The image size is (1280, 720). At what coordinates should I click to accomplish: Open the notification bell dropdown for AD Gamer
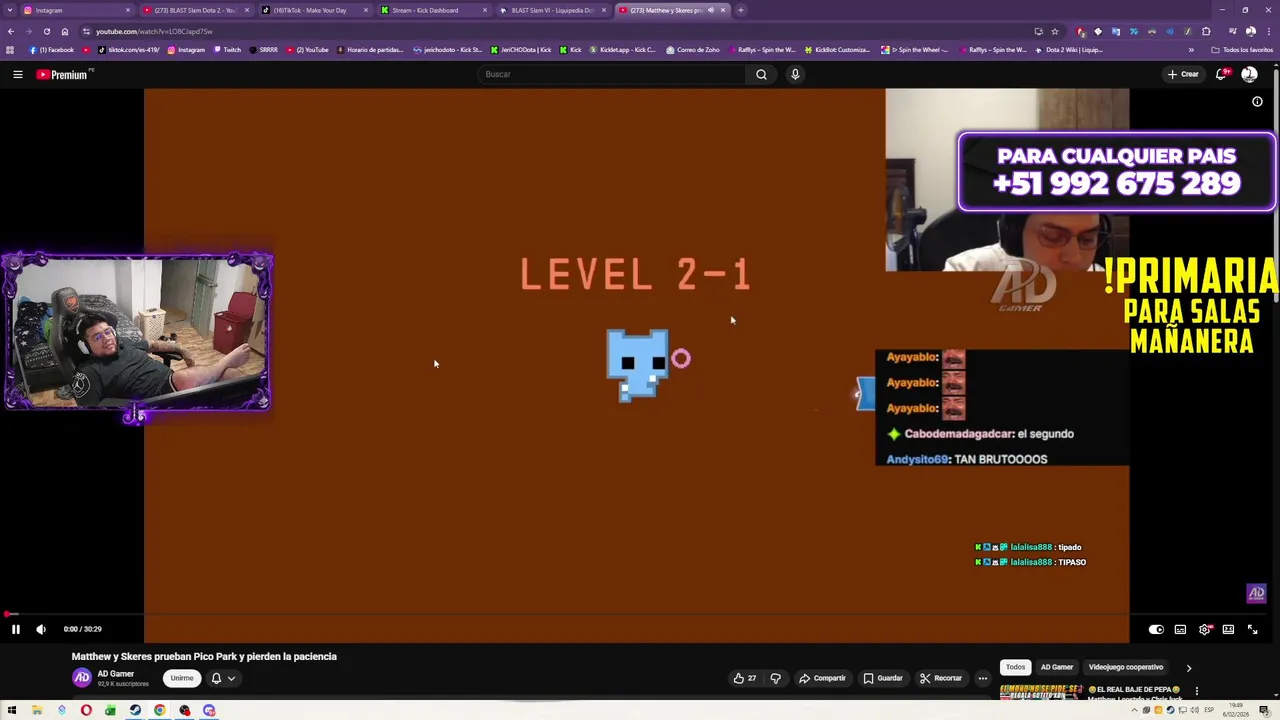pos(223,678)
